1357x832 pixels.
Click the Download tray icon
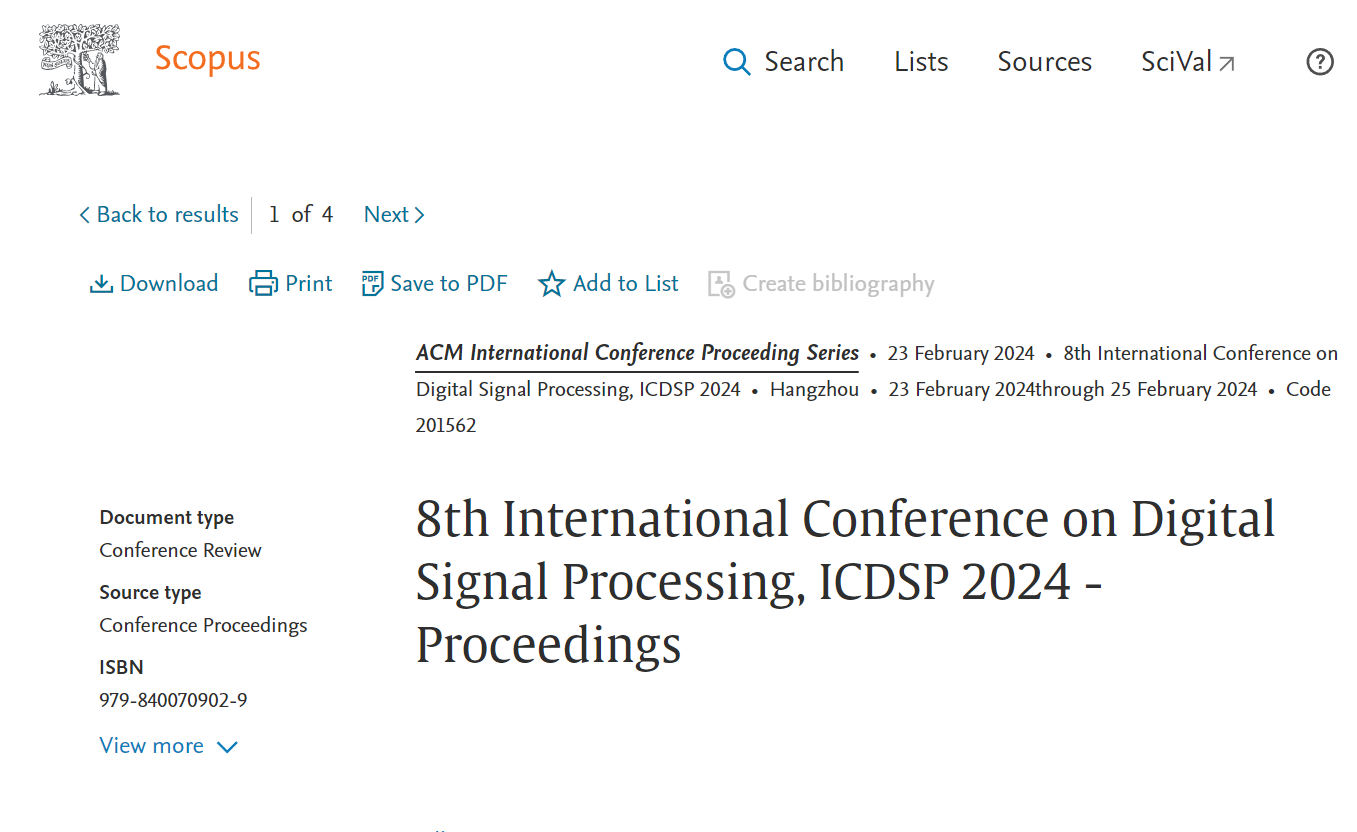pyautogui.click(x=101, y=284)
